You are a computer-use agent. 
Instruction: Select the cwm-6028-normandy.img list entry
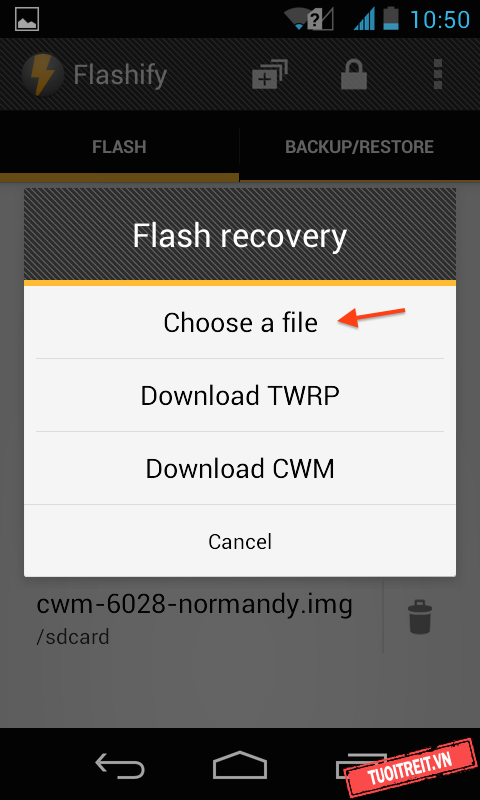pyautogui.click(x=194, y=618)
